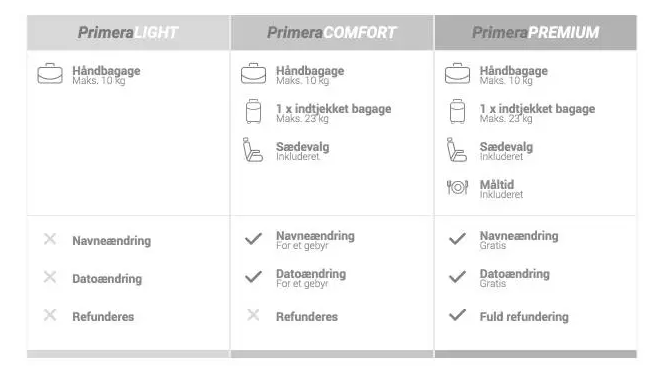Click the hand baggage icon under Primera Comfort
The height and width of the screenshot is (370, 668).
point(253,74)
